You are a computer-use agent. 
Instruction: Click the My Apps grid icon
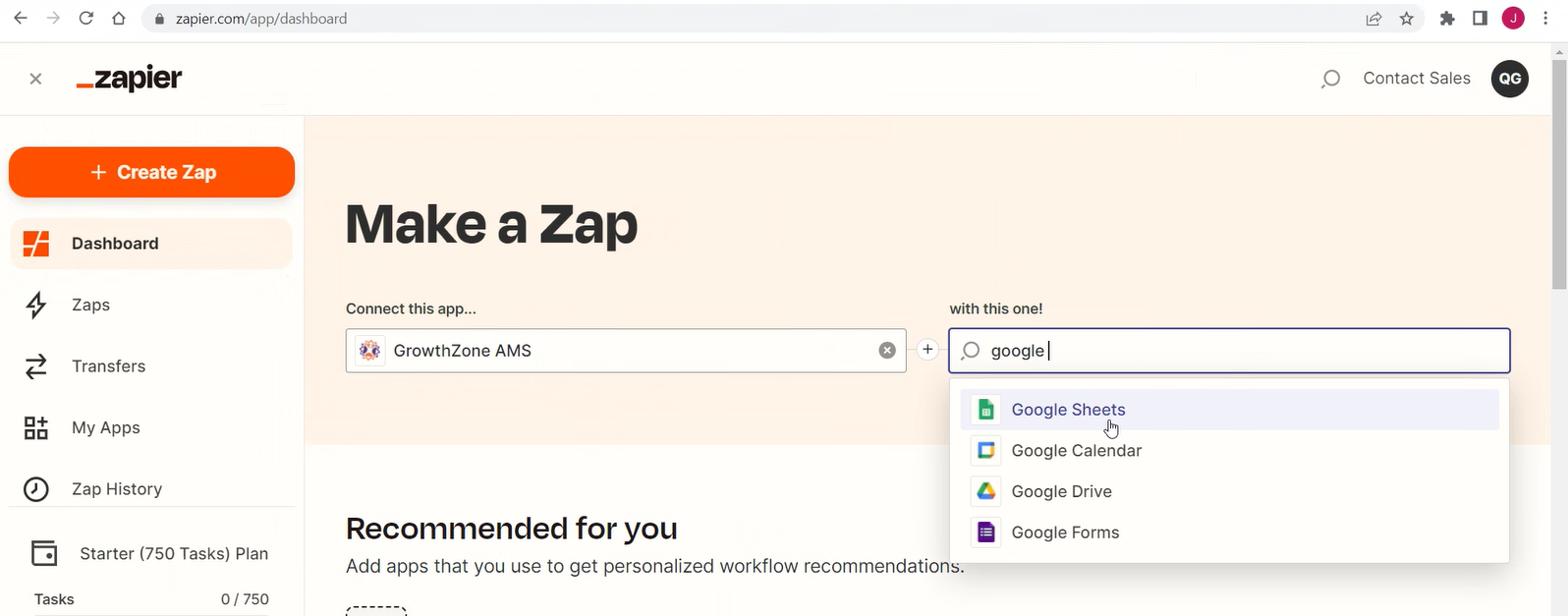[x=36, y=428]
